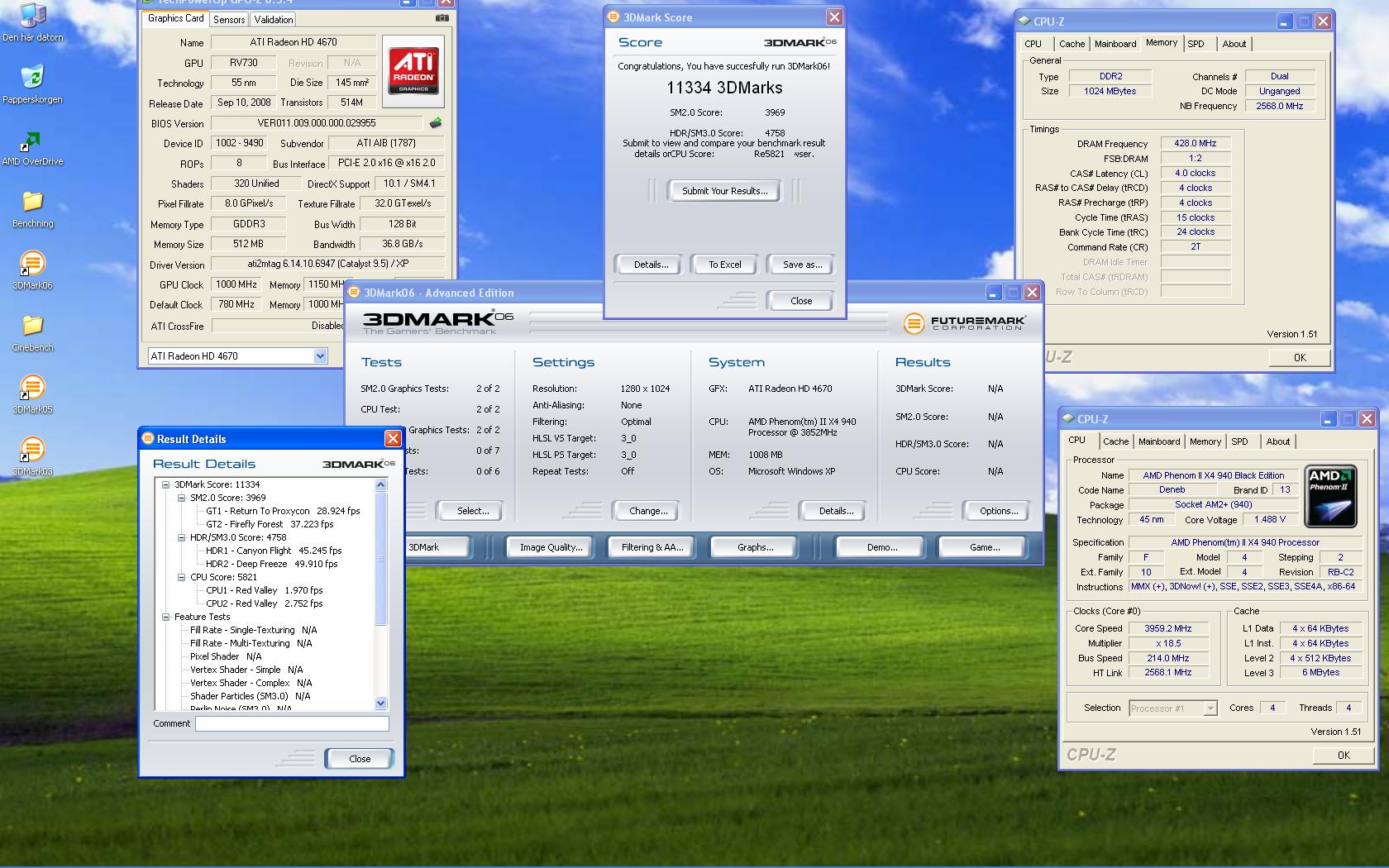Click OK in the memory CPU-Z window

(x=1300, y=358)
